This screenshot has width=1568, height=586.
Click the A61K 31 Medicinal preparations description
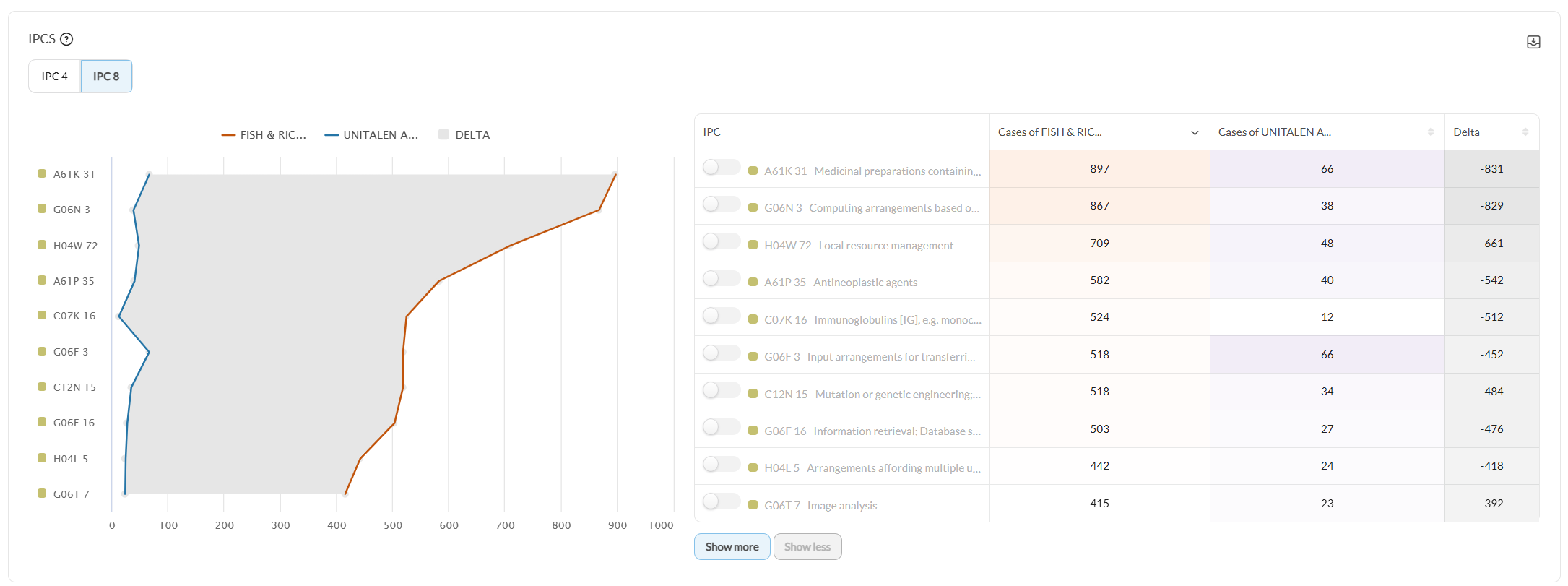click(x=898, y=171)
